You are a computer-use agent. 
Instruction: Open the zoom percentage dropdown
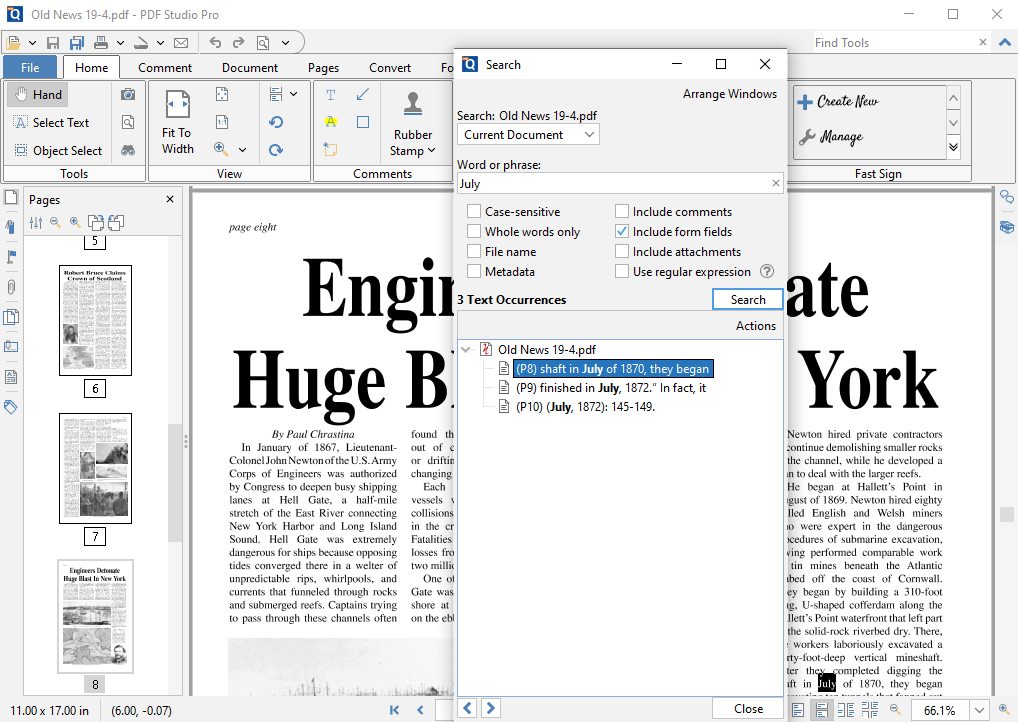[981, 710]
